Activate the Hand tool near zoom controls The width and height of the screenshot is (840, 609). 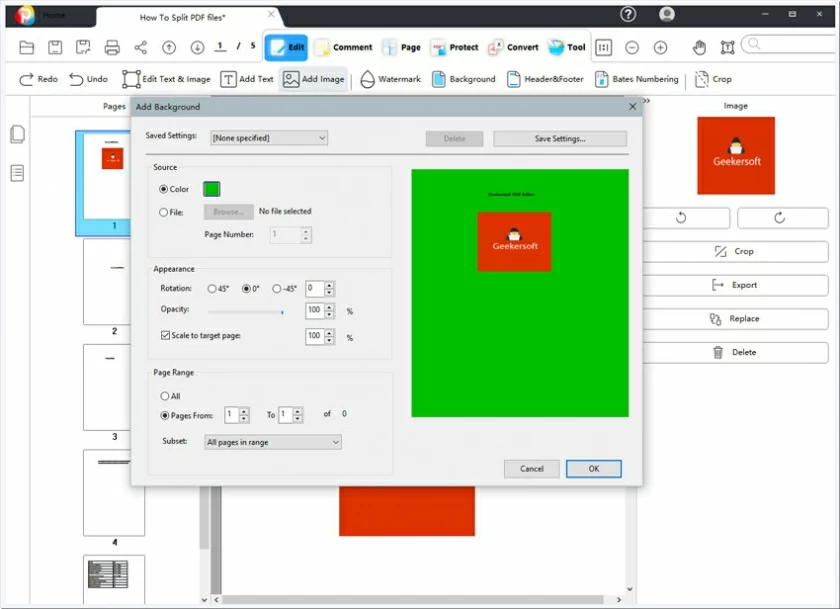pyautogui.click(x=700, y=46)
